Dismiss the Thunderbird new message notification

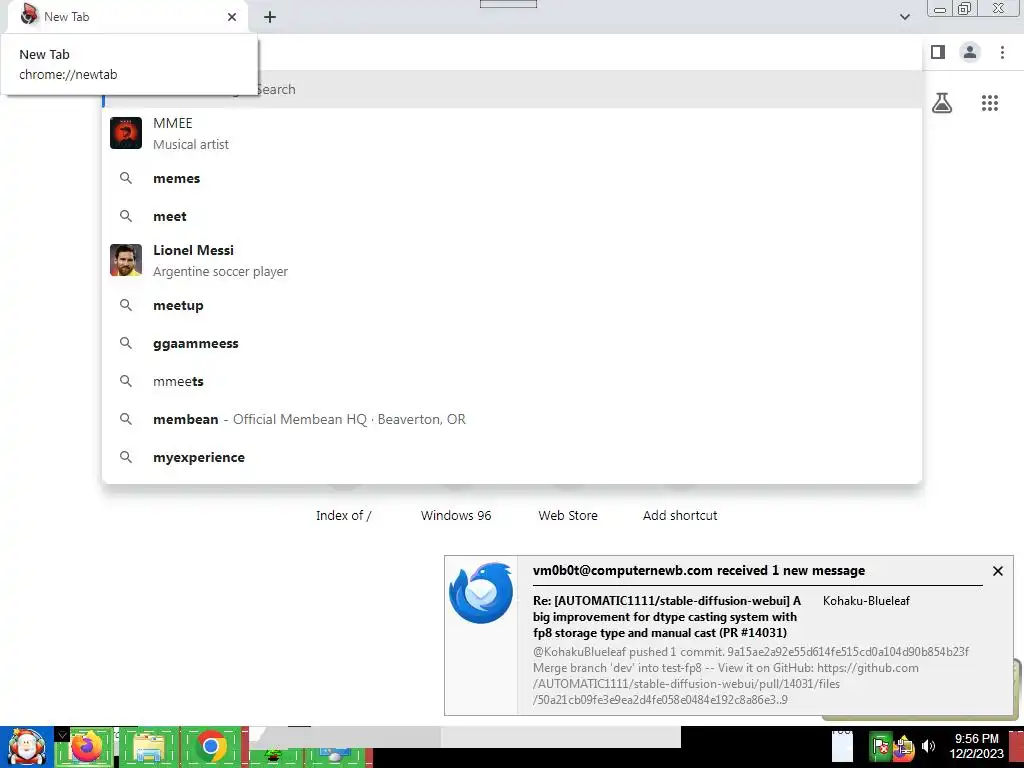tap(997, 571)
